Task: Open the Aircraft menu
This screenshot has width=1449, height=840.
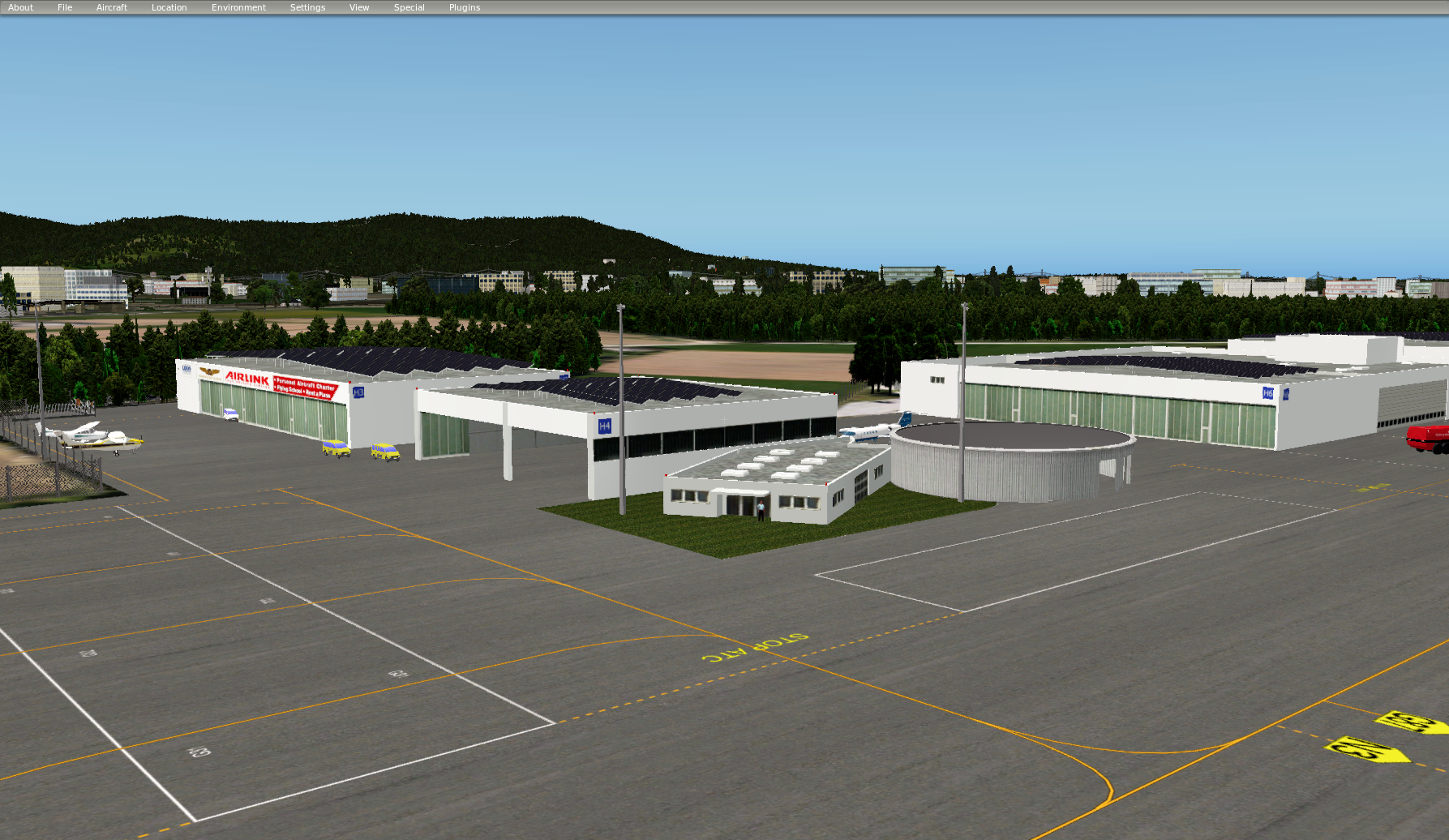Action: pos(112,7)
